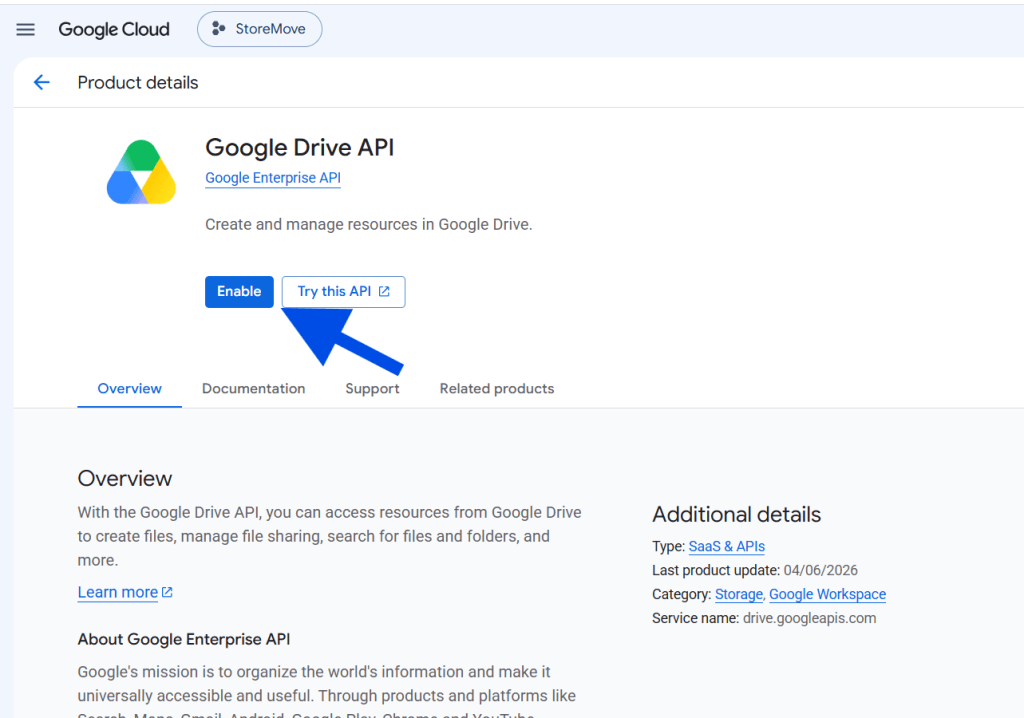Open the StoreMove project selector
Viewport: 1024px width, 718px height.
pos(259,29)
